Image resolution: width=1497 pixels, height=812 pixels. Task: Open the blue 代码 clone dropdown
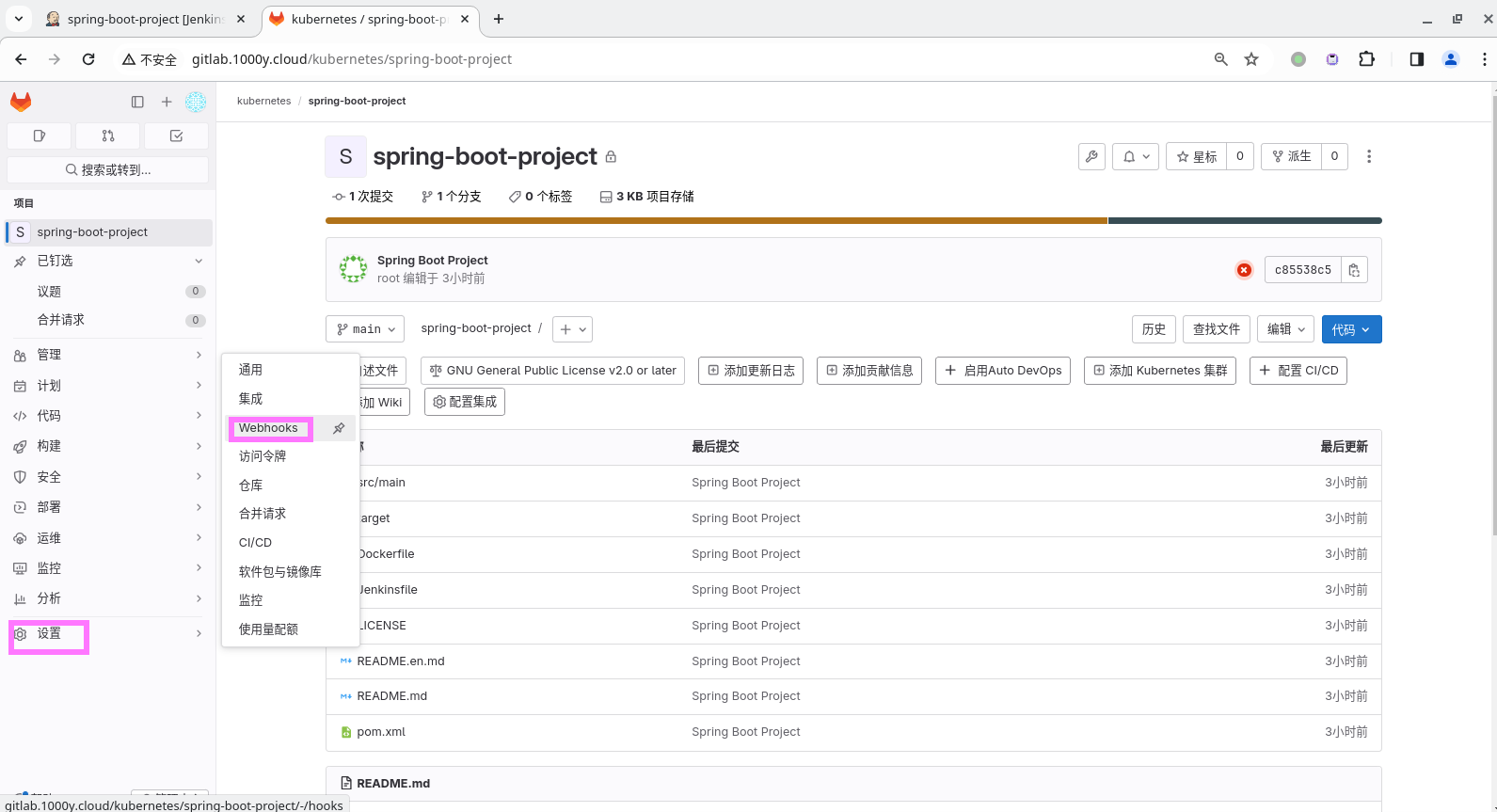[x=1351, y=329]
